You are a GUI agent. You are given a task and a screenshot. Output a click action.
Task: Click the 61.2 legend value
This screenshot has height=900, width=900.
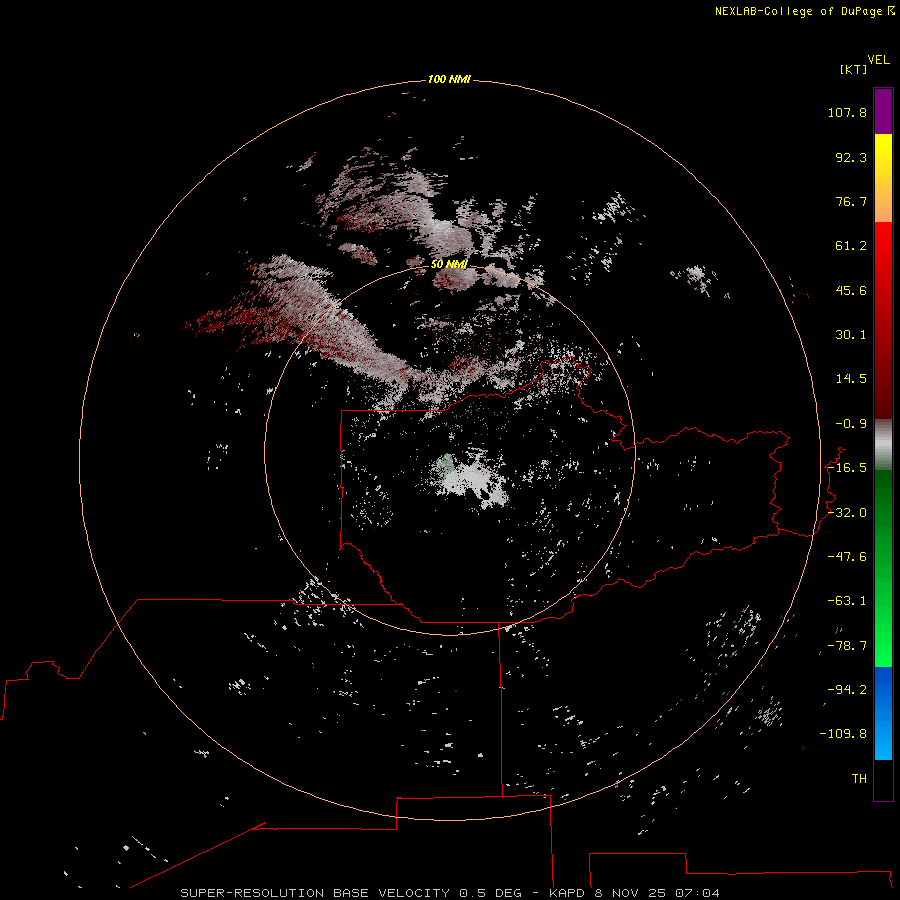(851, 246)
